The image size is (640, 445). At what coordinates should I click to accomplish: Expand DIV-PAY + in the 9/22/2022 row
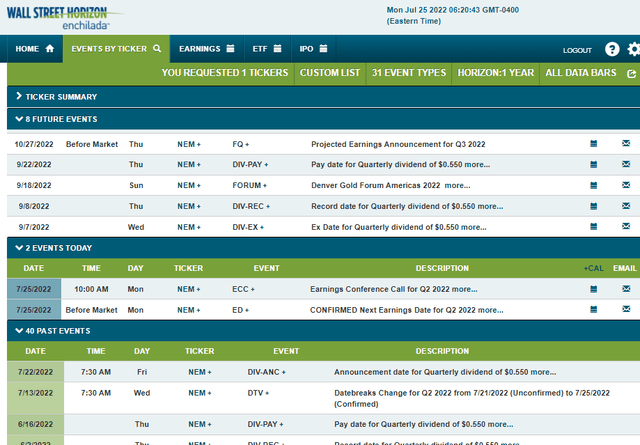[x=250, y=165]
